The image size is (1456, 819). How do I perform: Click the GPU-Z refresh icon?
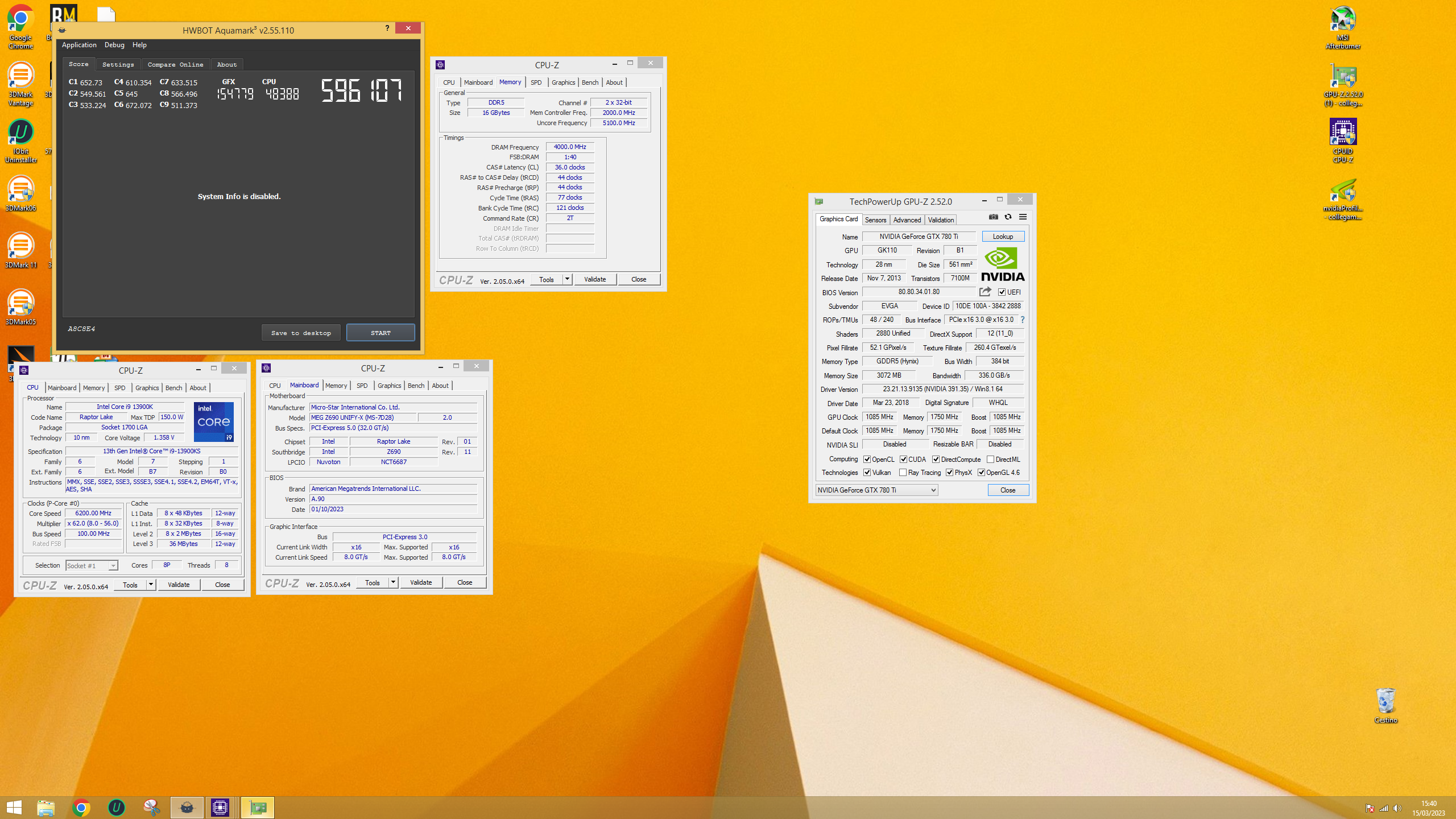point(1008,217)
